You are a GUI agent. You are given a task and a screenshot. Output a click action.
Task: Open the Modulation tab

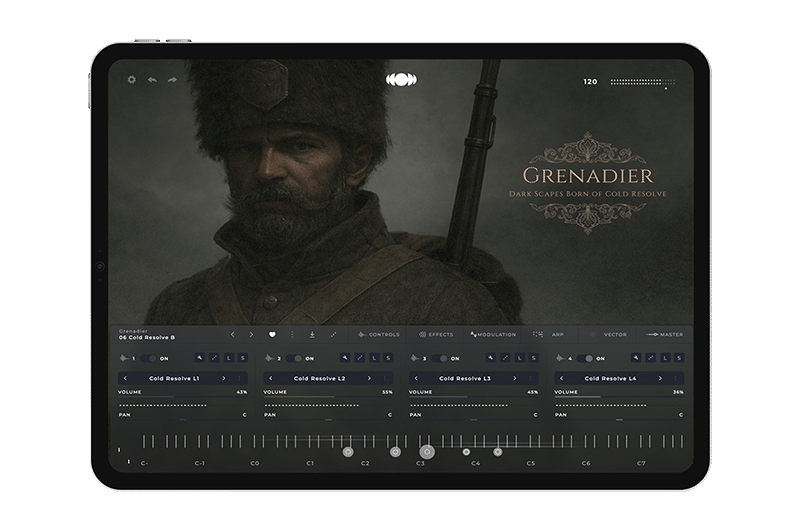(493, 334)
